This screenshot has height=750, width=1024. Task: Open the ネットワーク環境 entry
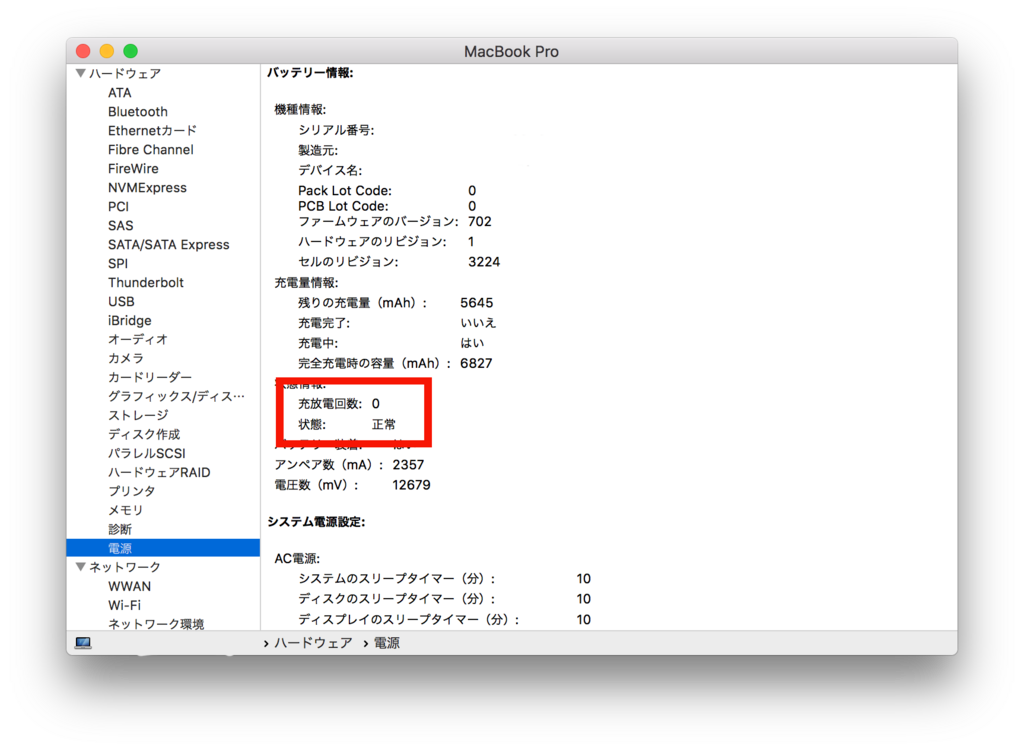point(156,623)
